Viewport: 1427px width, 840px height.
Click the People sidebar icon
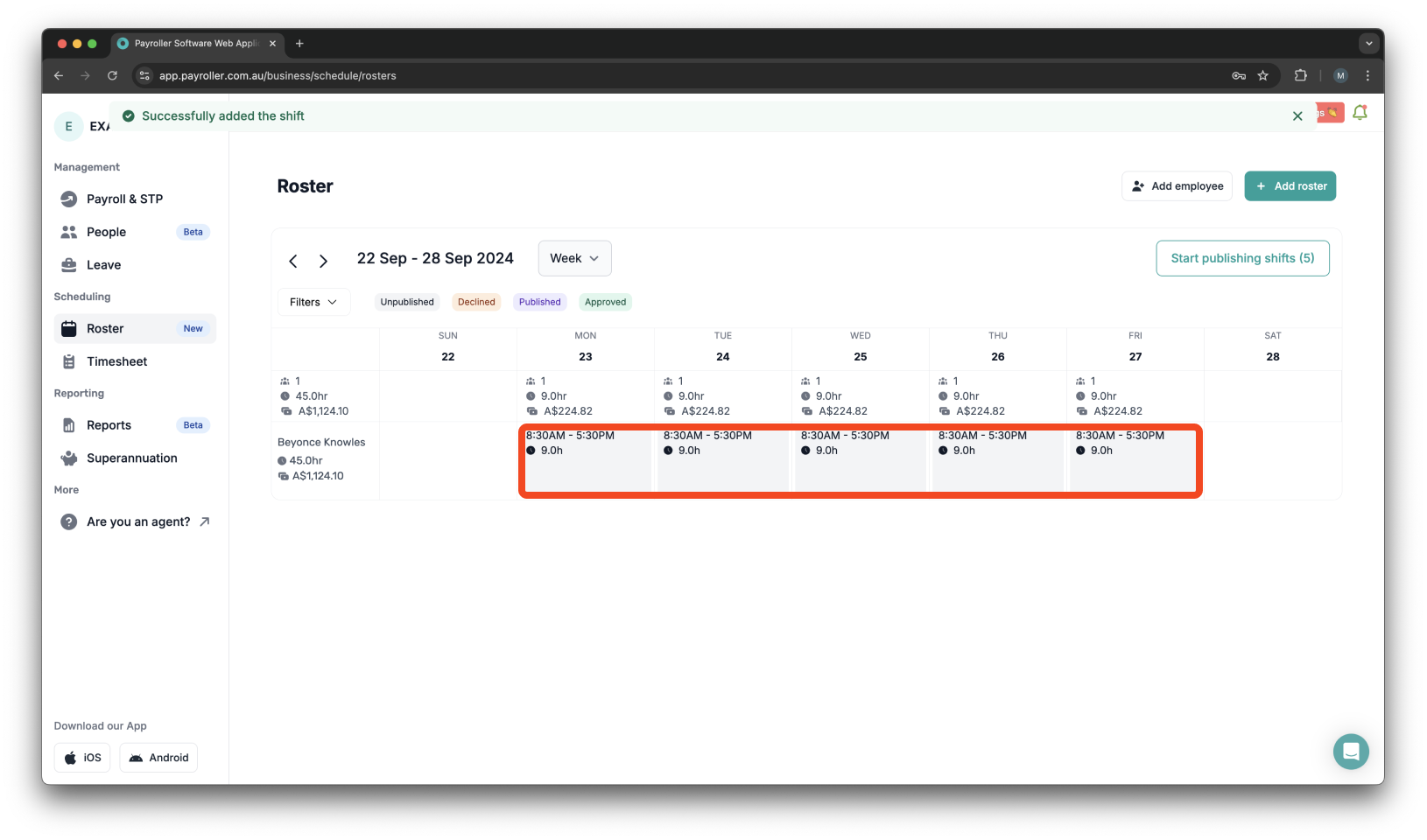(x=69, y=232)
